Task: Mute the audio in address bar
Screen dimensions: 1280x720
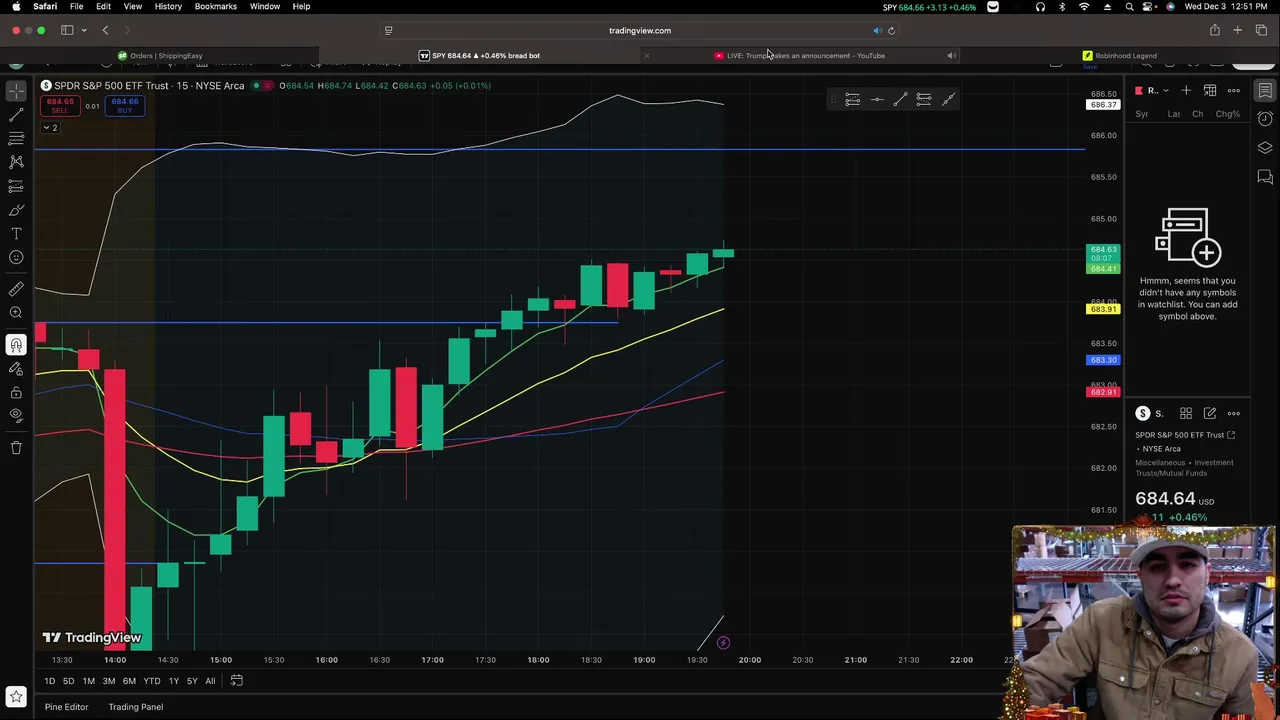Action: click(x=877, y=30)
